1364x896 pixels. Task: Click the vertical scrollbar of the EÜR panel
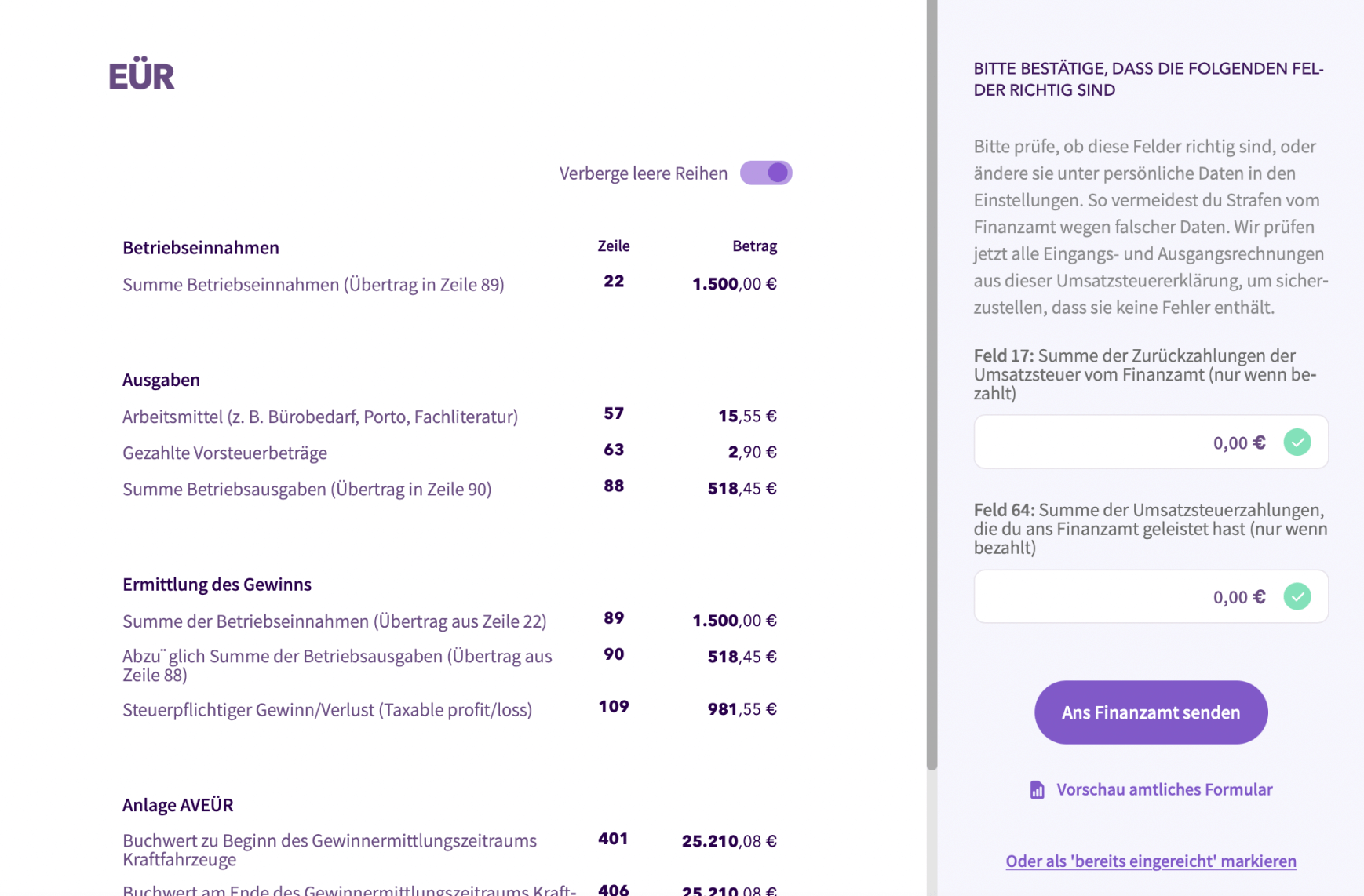tap(932, 392)
